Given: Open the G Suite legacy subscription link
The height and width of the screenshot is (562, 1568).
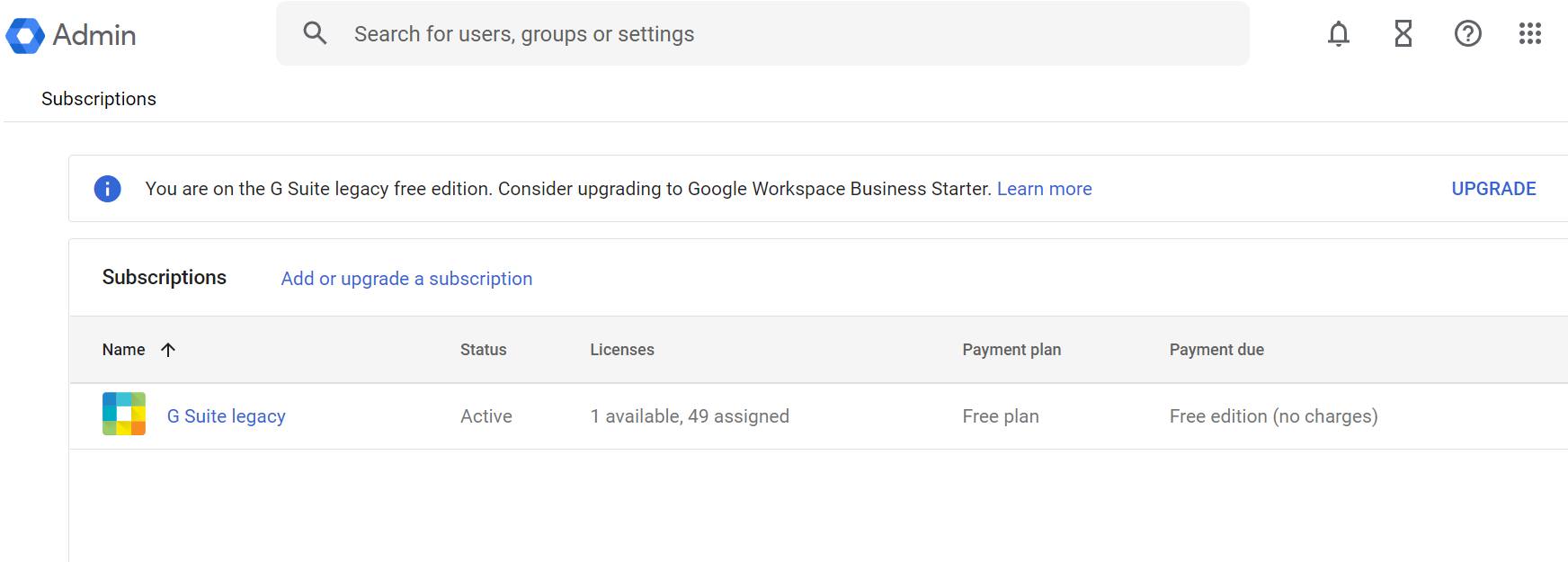Looking at the screenshot, I should pos(226,416).
